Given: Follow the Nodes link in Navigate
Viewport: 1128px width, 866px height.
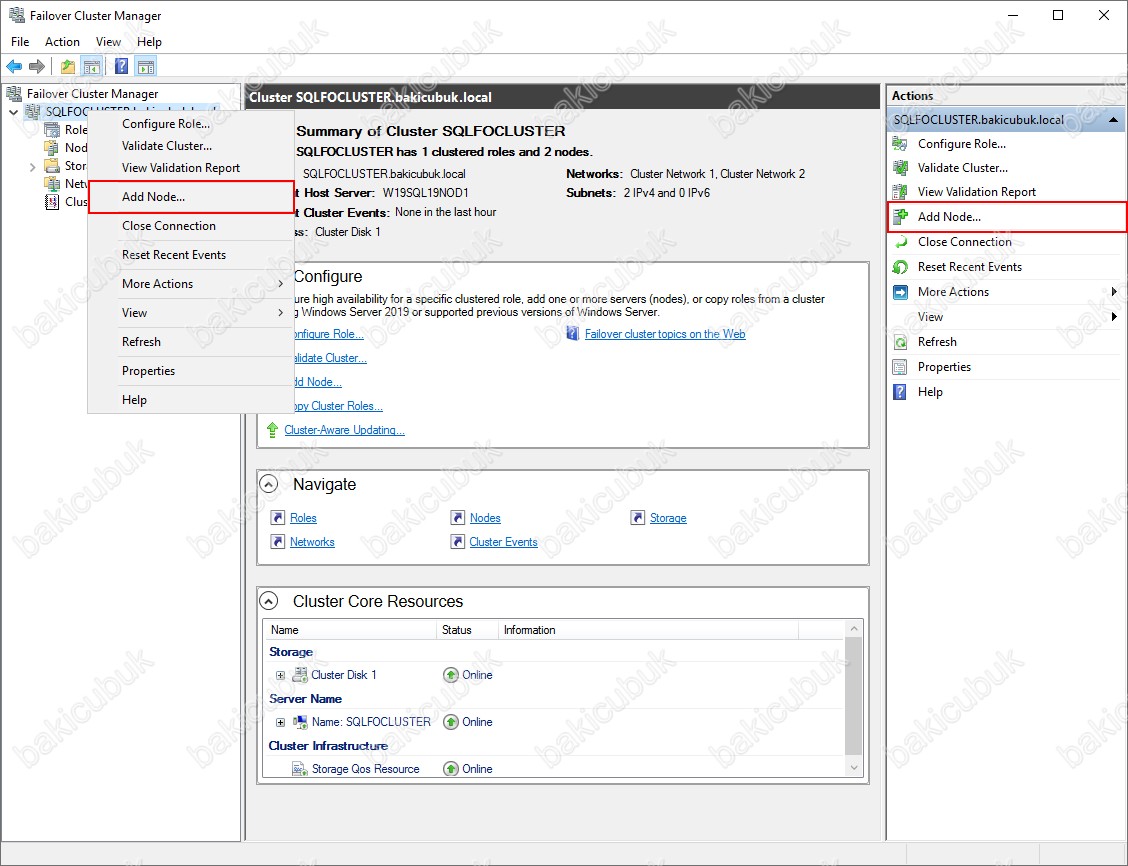Looking at the screenshot, I should 485,518.
